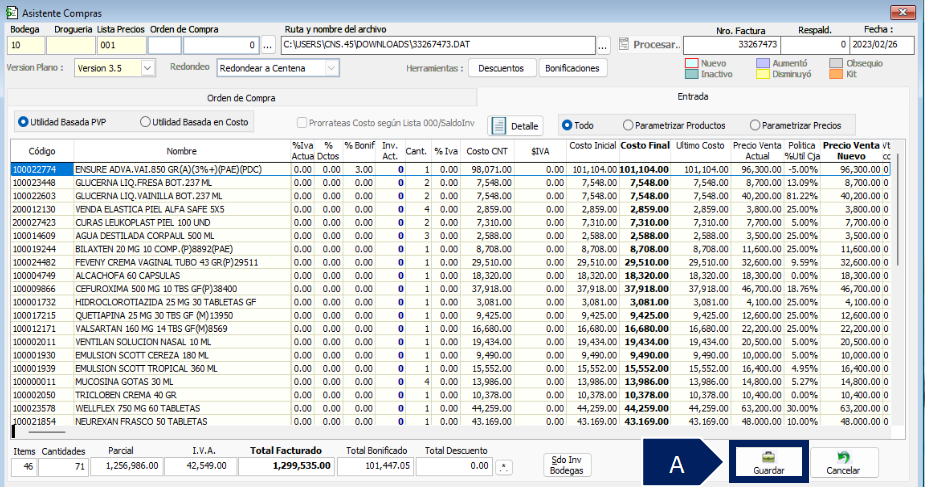
Task: Click the Precio Venta Nuevo header
Action: (x=851, y=151)
